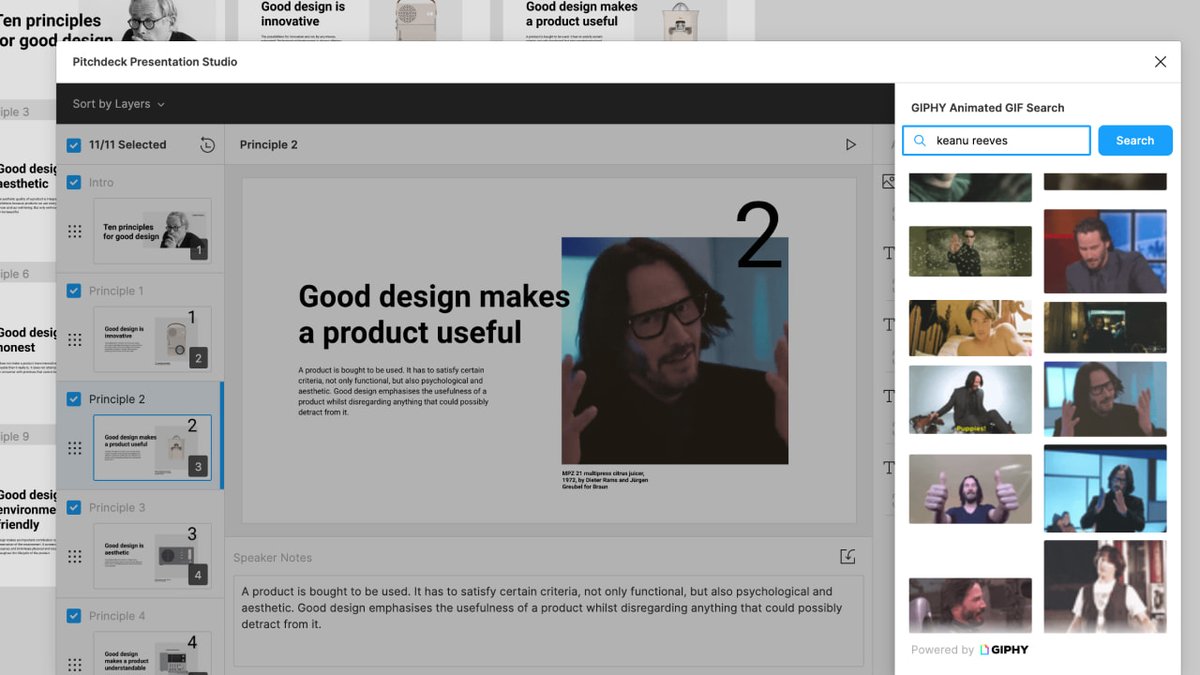The height and width of the screenshot is (675, 1200).
Task: Grab the drag handle of Principle 3 slide
Action: [74, 556]
